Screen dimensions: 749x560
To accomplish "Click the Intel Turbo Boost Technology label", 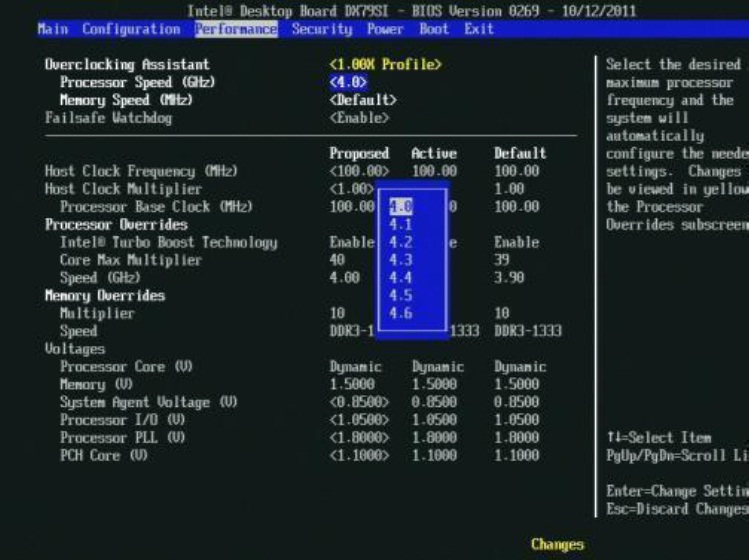I will point(169,242).
